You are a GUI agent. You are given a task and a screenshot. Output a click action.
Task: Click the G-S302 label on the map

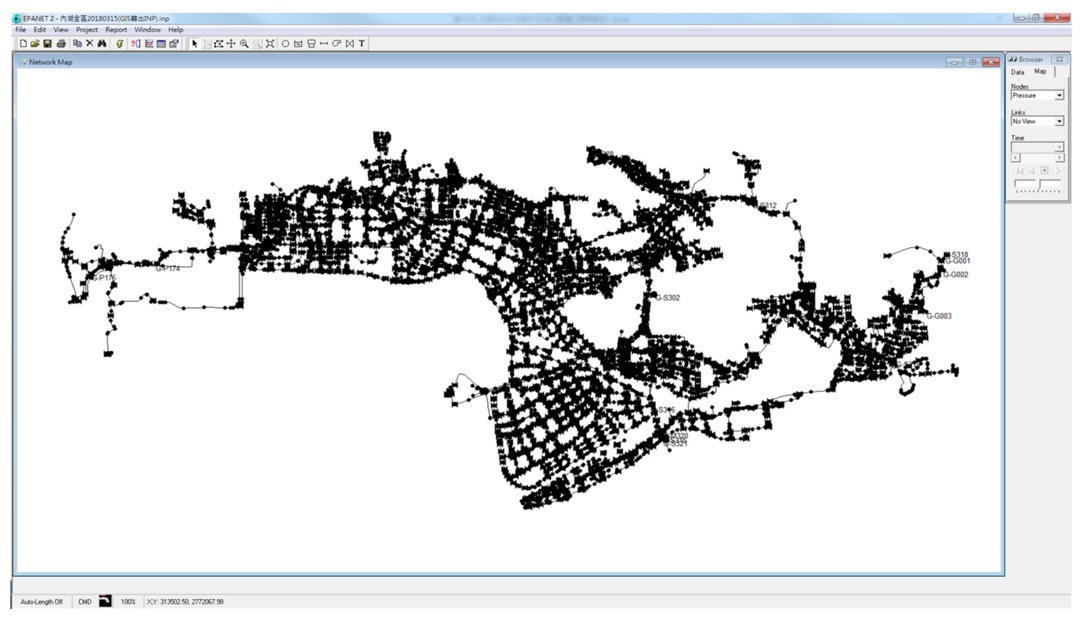point(667,298)
